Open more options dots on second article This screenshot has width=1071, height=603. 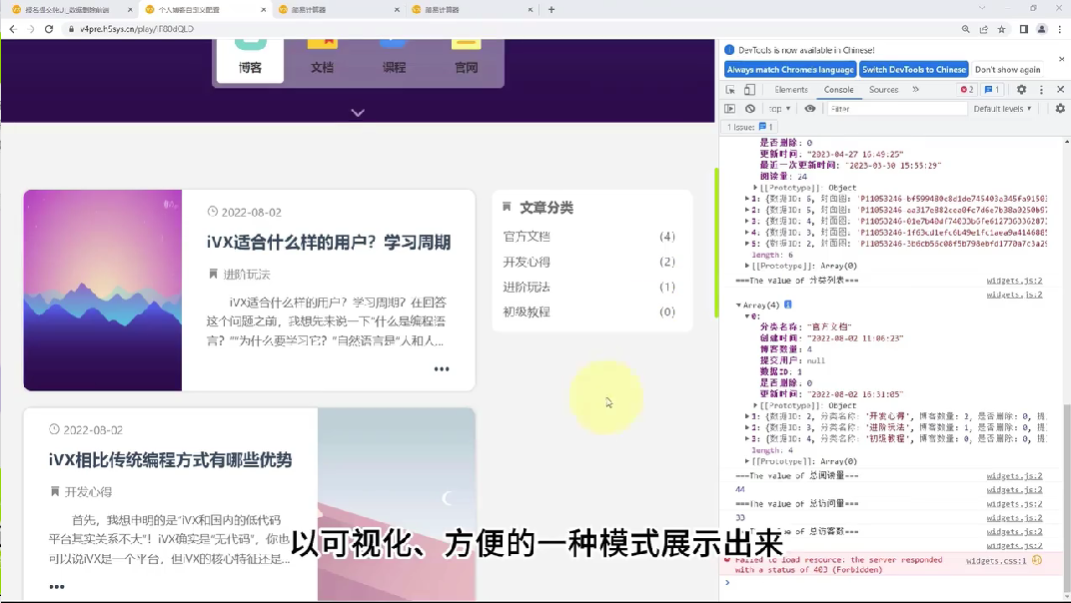pos(57,587)
